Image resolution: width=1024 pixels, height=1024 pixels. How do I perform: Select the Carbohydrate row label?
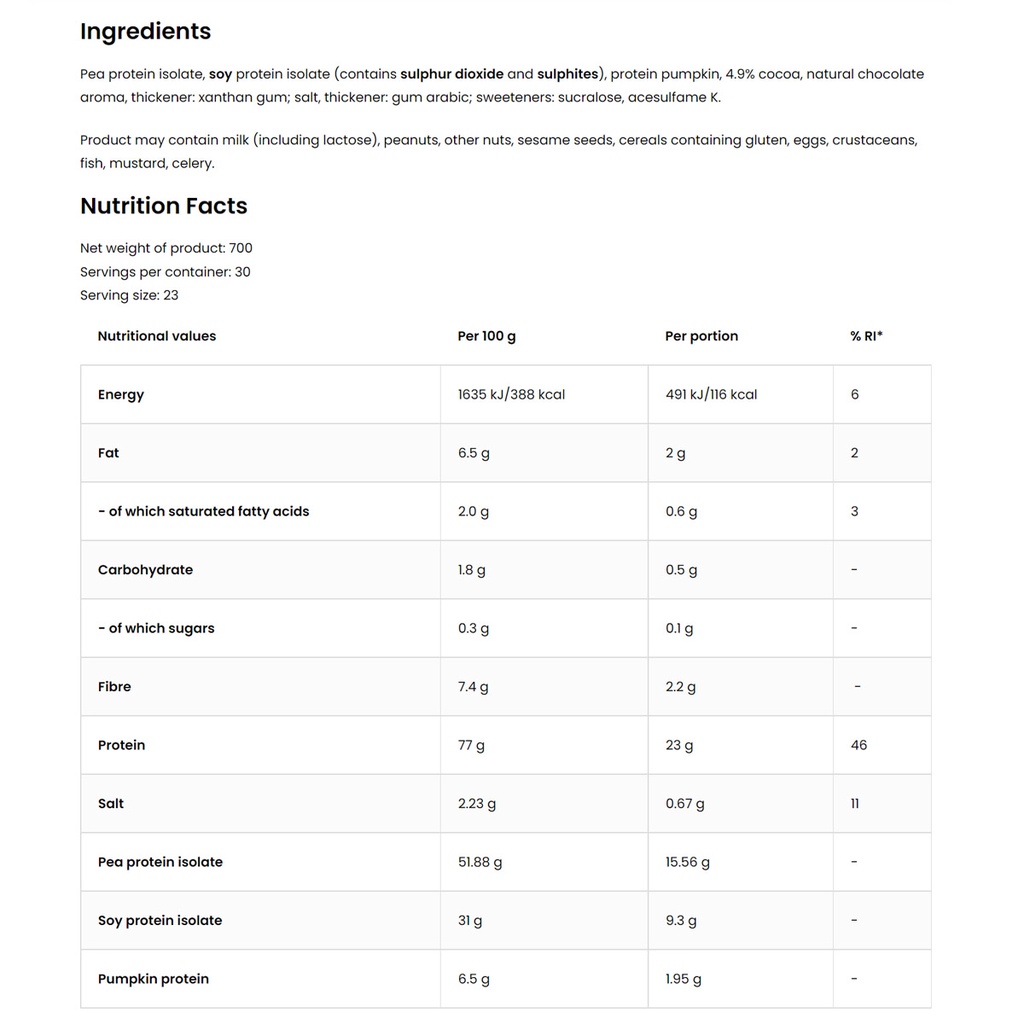pyautogui.click(x=145, y=570)
